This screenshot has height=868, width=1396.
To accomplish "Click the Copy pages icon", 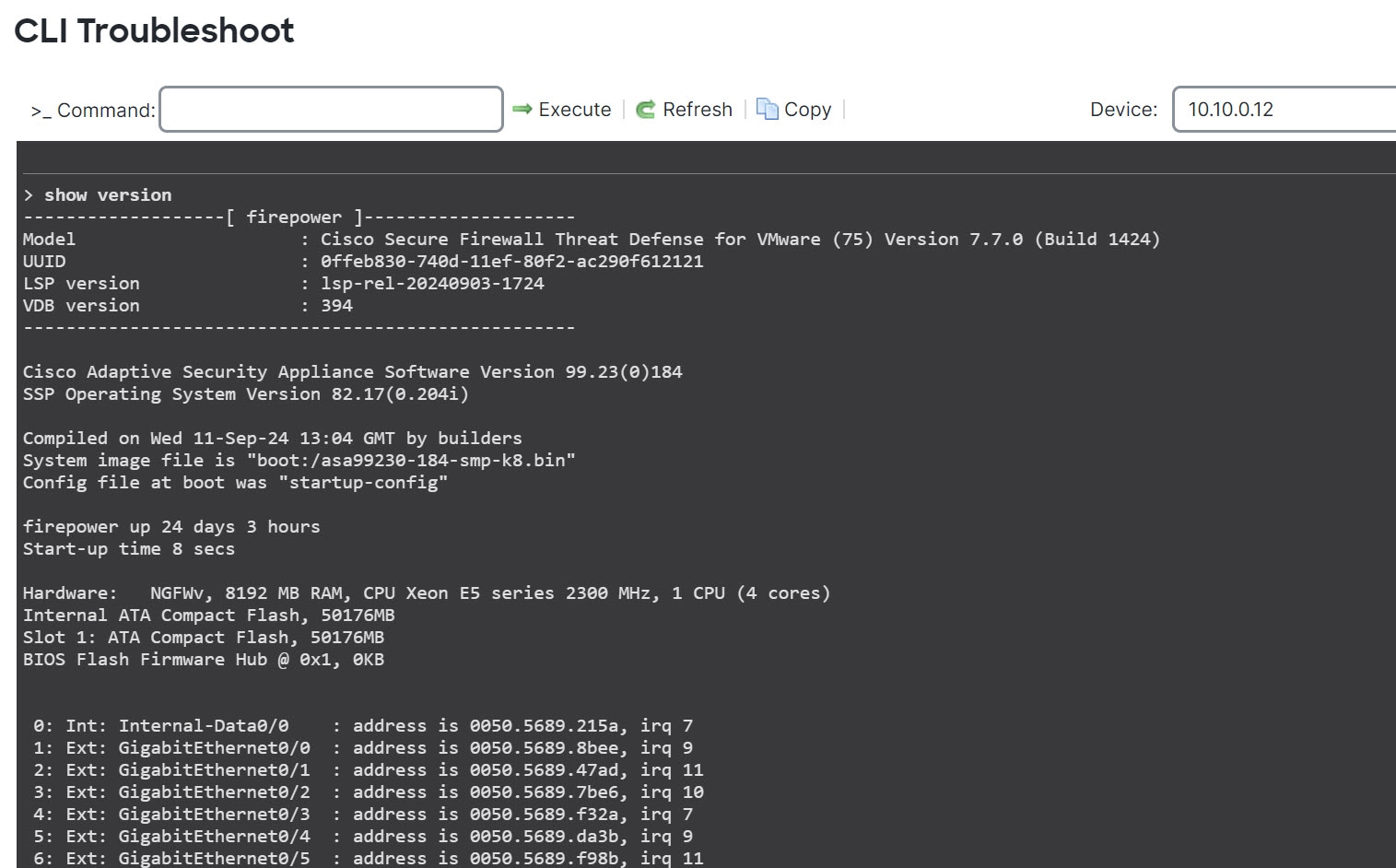I will point(767,109).
